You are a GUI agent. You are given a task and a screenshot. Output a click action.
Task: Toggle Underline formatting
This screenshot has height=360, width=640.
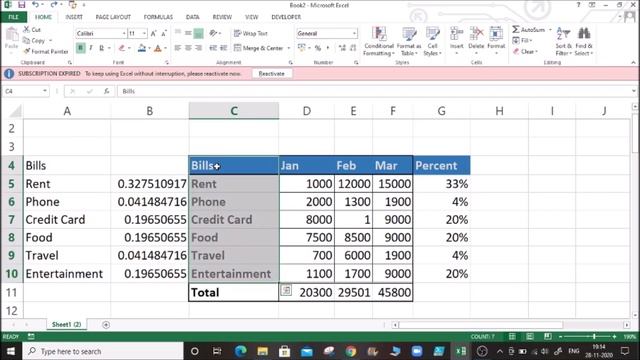point(101,48)
